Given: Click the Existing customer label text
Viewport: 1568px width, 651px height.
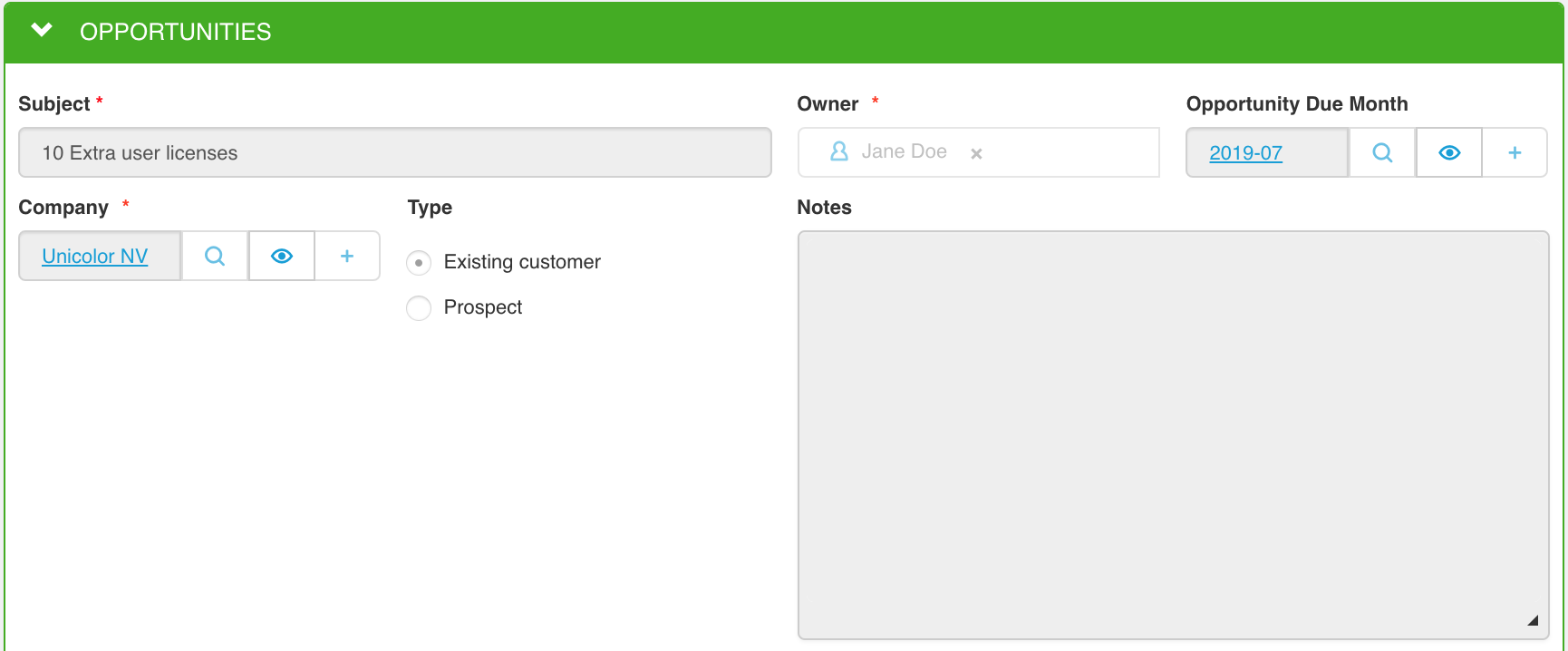Looking at the screenshot, I should (x=522, y=262).
